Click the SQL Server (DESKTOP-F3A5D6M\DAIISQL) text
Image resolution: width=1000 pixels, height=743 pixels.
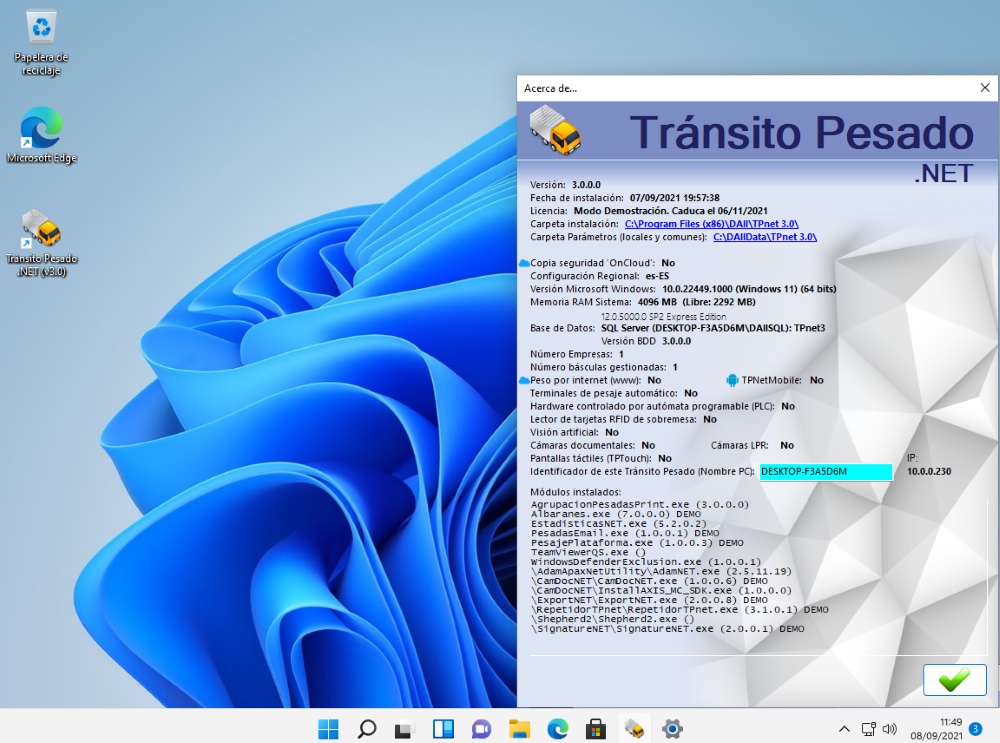coord(713,328)
